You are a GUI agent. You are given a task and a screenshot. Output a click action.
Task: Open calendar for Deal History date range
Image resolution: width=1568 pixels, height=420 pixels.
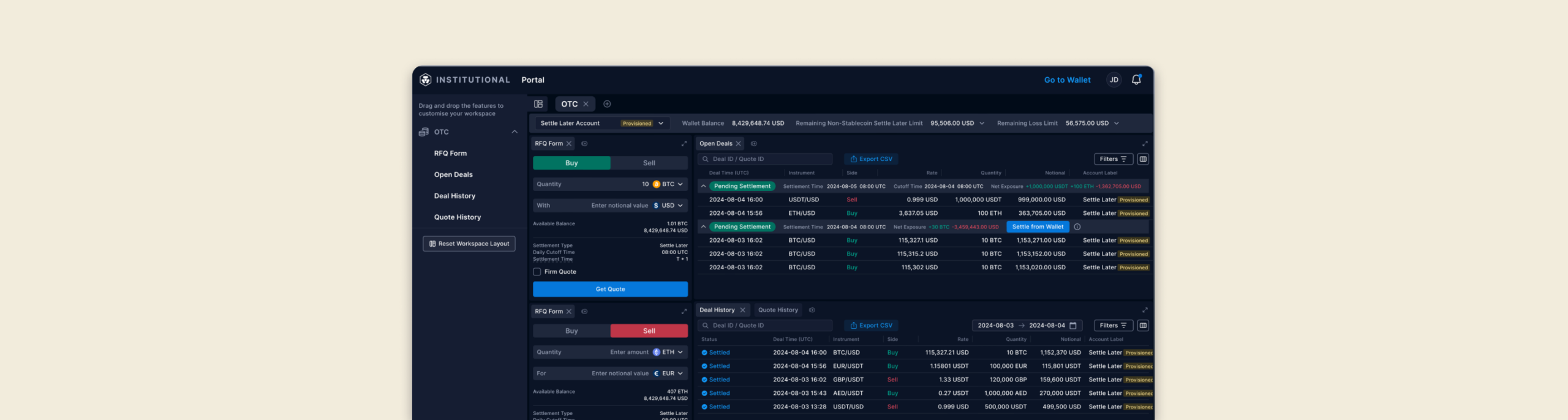pos(1073,326)
